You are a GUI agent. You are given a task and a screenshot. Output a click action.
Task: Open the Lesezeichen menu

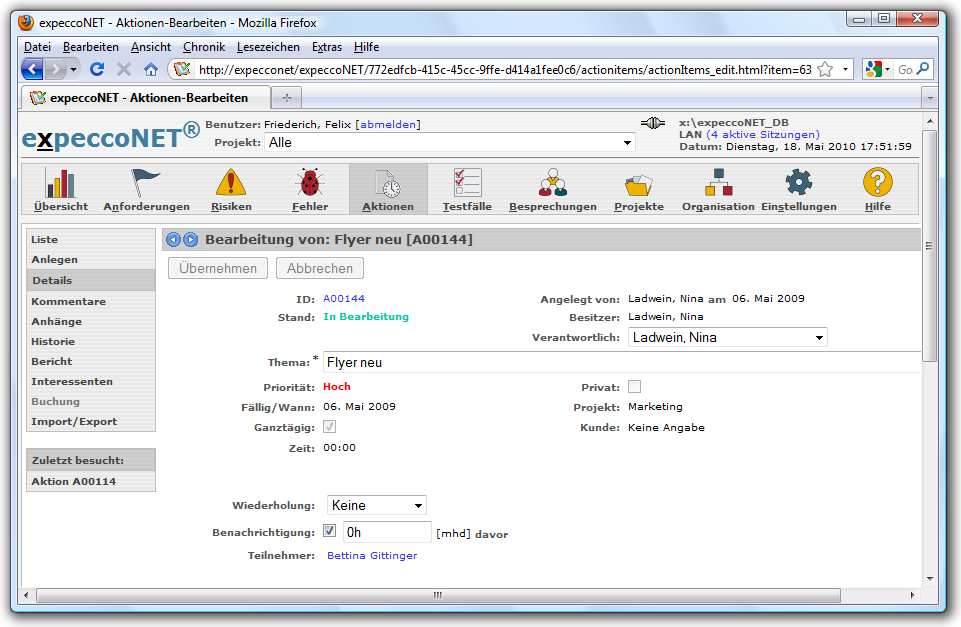268,47
